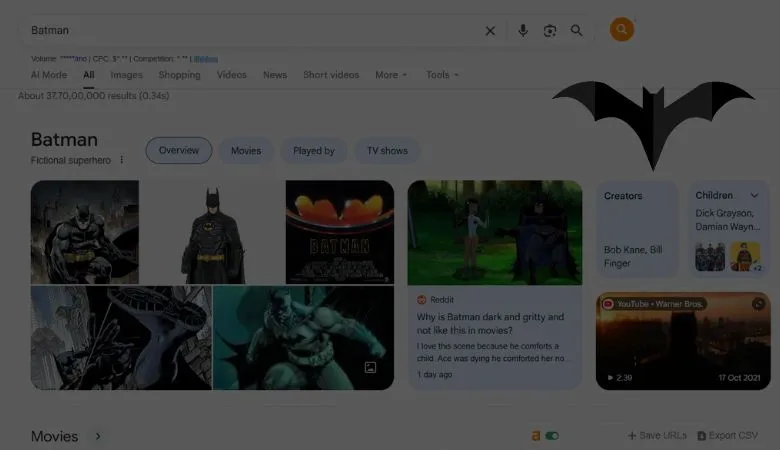Screen dimensions: 780x450
Task: Open the Tools dropdown
Action: tap(442, 75)
